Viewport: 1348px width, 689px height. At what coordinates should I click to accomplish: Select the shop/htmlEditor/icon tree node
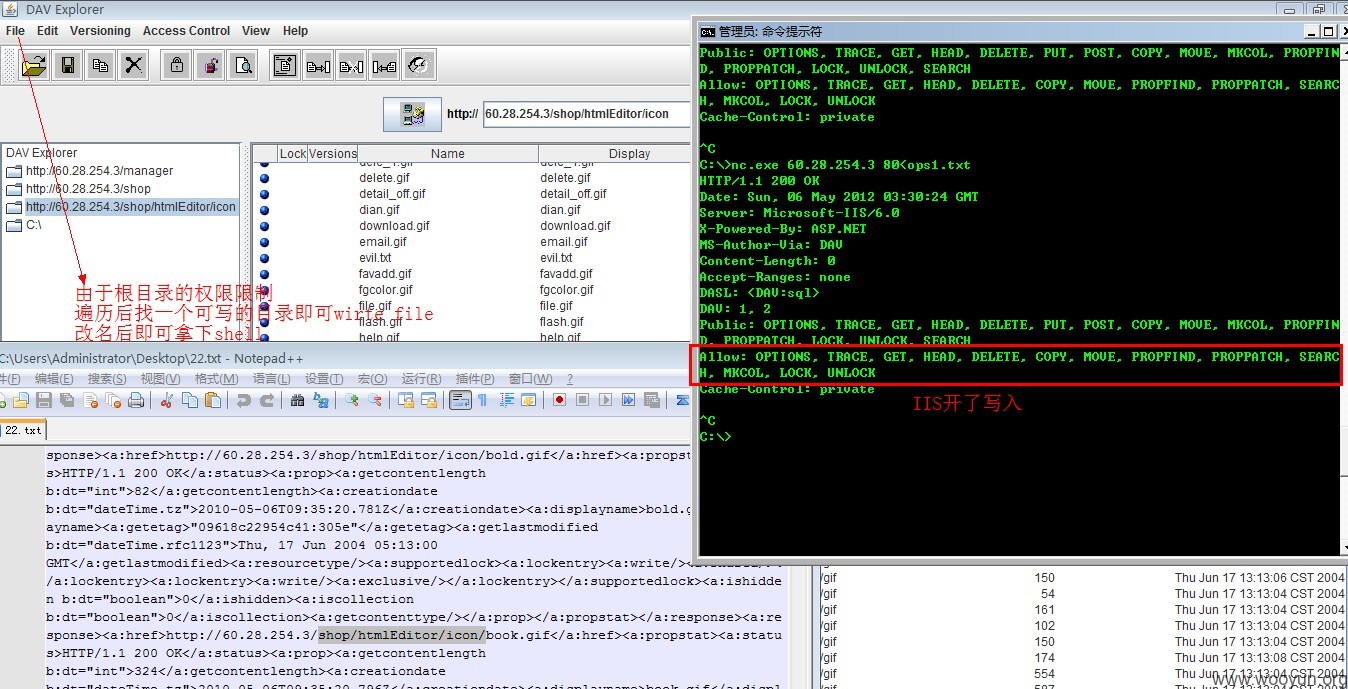(131, 207)
